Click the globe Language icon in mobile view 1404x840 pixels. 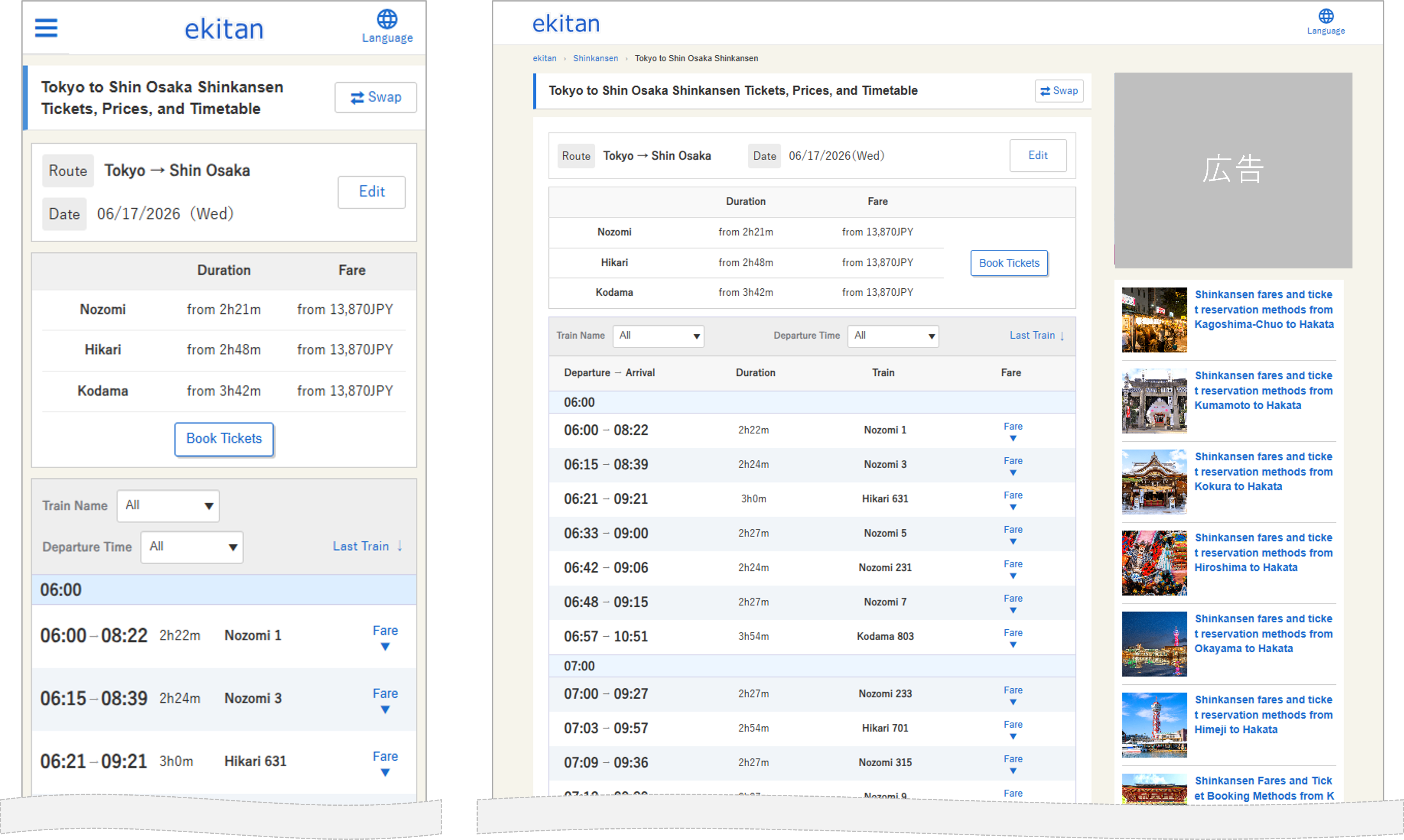tap(387, 26)
